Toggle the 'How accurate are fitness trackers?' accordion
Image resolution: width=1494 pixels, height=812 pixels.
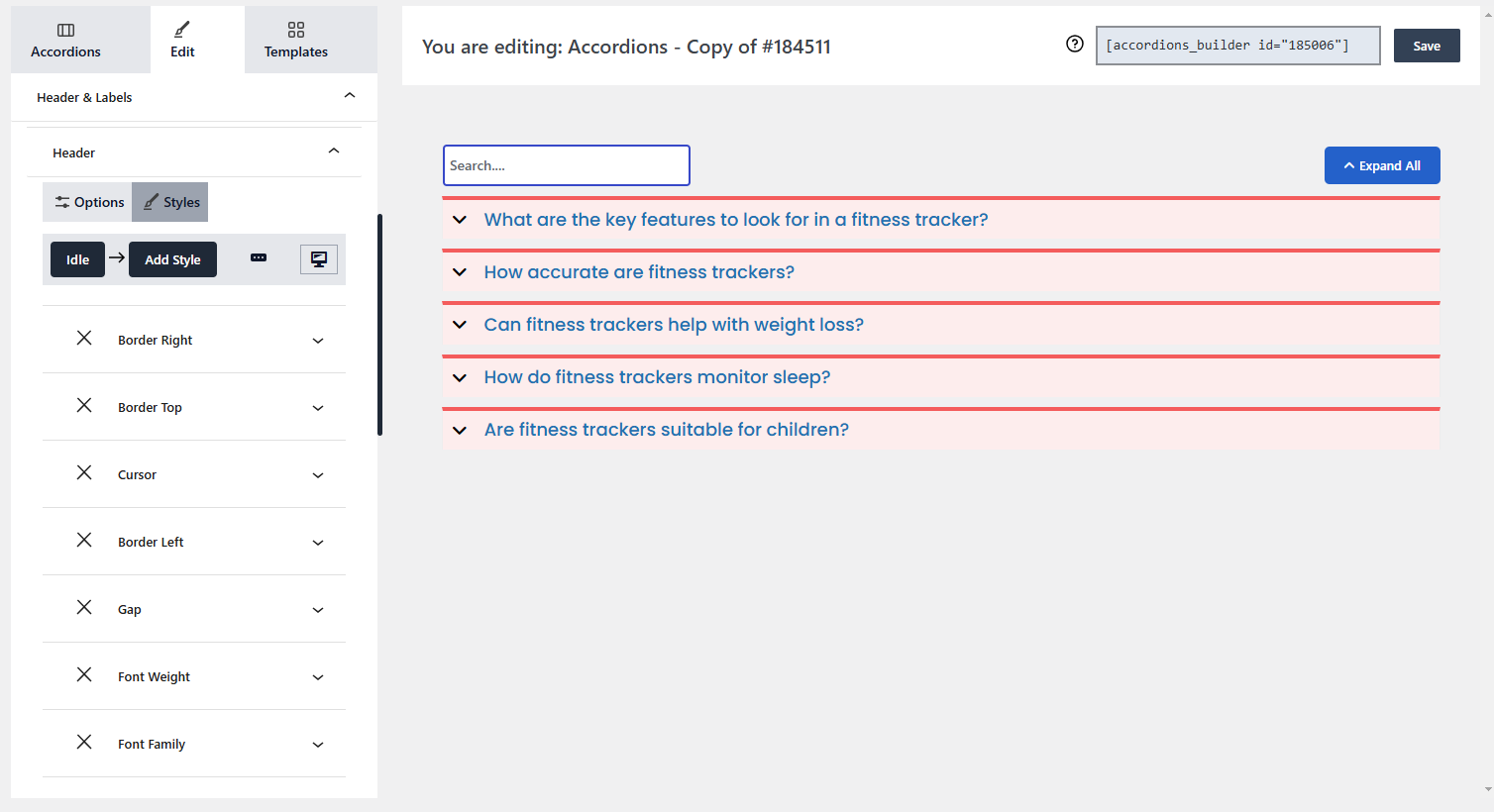tap(639, 272)
